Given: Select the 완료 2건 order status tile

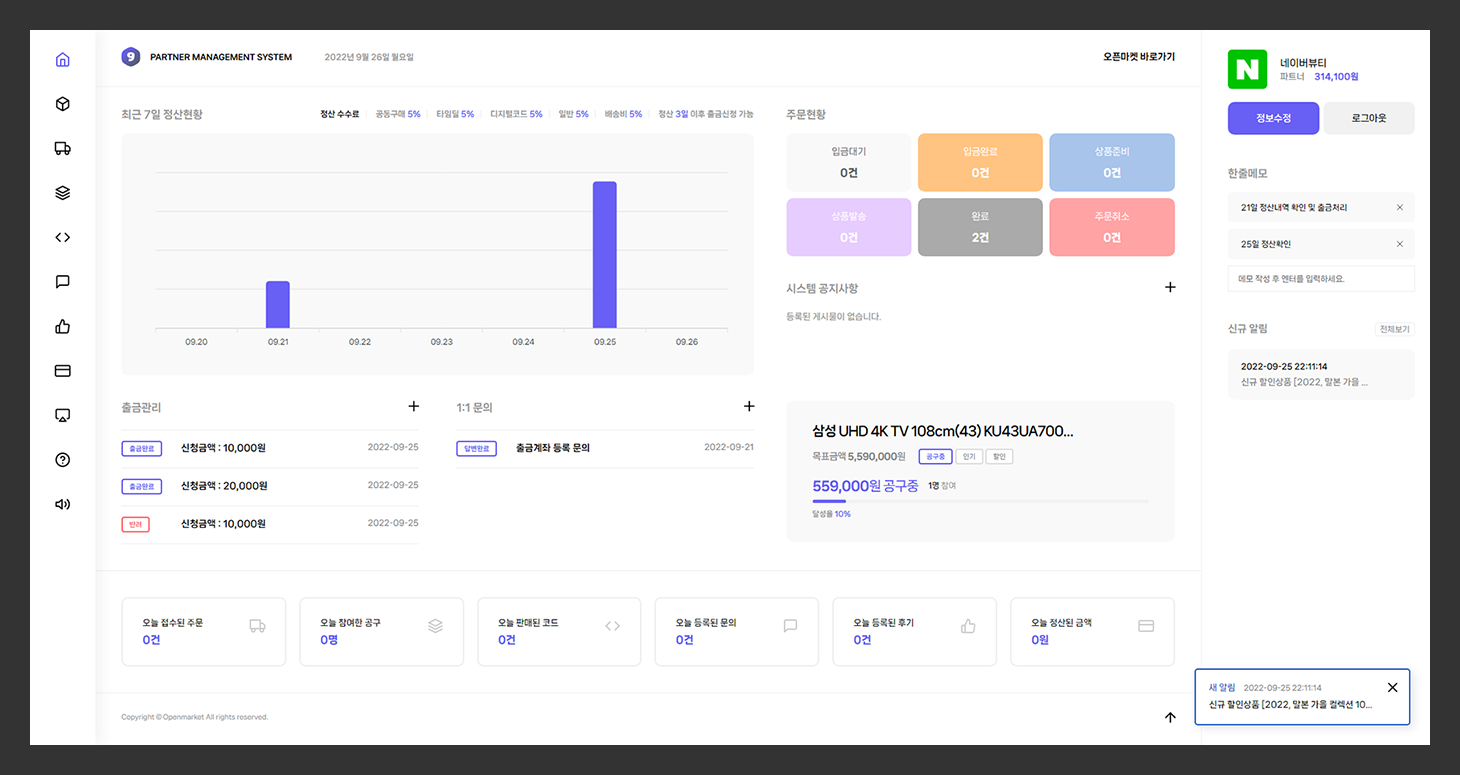Looking at the screenshot, I should pos(980,227).
